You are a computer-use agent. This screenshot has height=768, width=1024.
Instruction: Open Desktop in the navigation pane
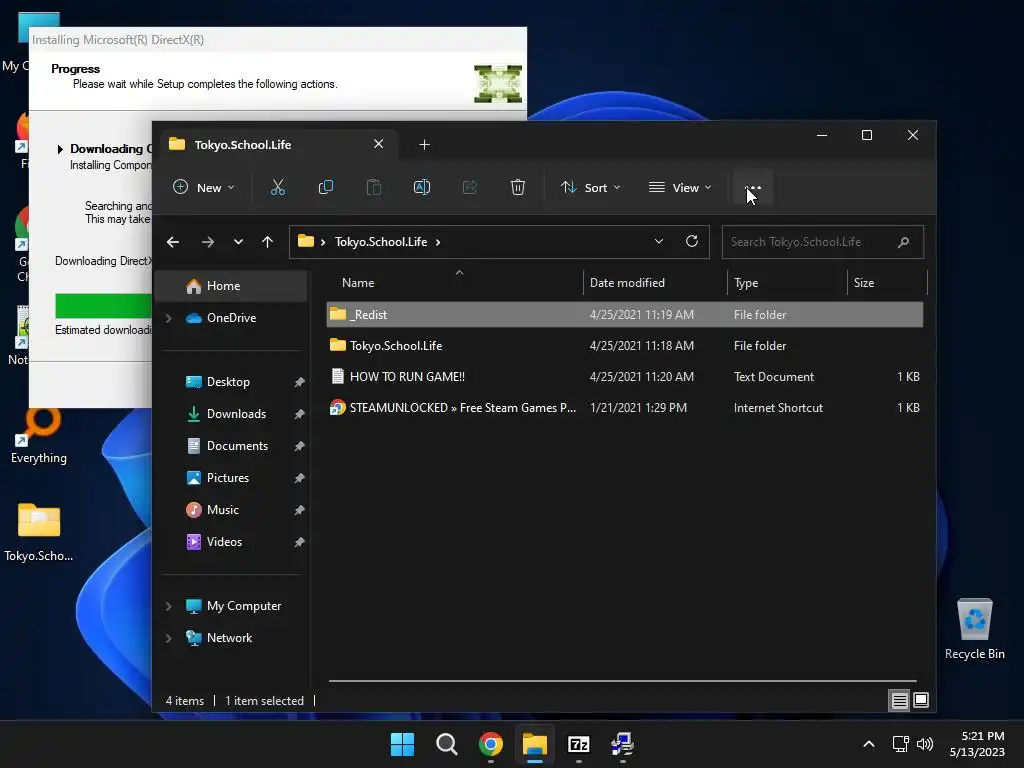coord(228,382)
